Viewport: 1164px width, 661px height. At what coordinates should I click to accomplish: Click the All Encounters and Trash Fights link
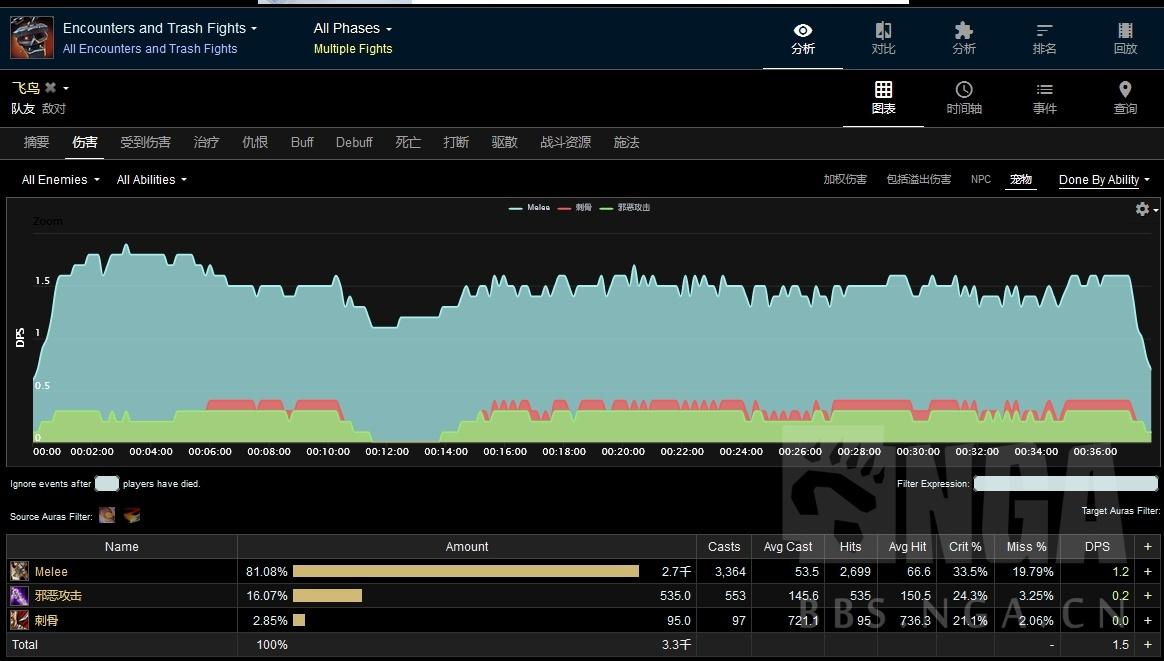coord(150,49)
